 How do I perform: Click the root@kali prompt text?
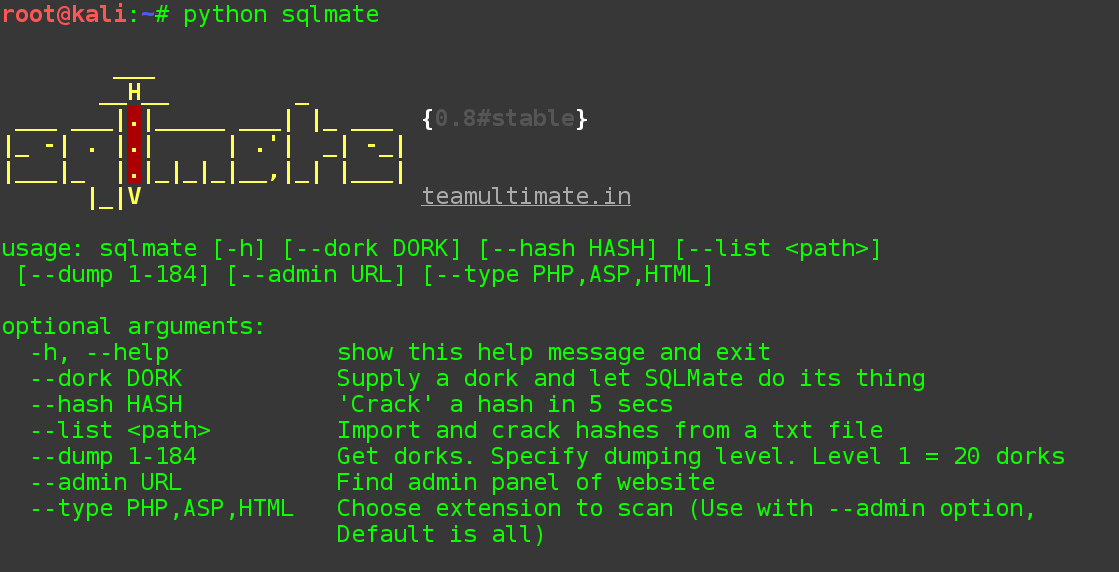64,14
